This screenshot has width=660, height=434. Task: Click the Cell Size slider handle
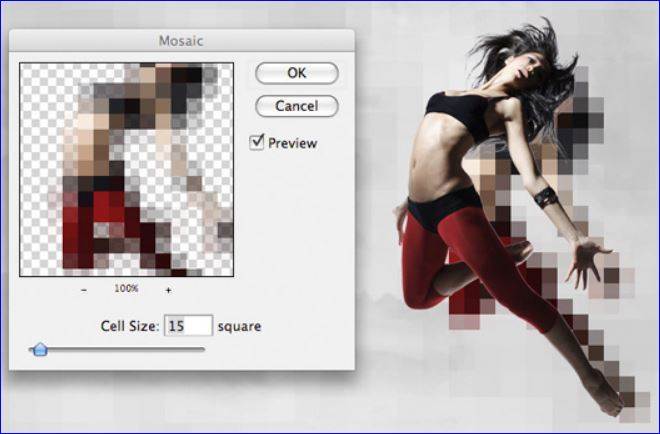39,349
